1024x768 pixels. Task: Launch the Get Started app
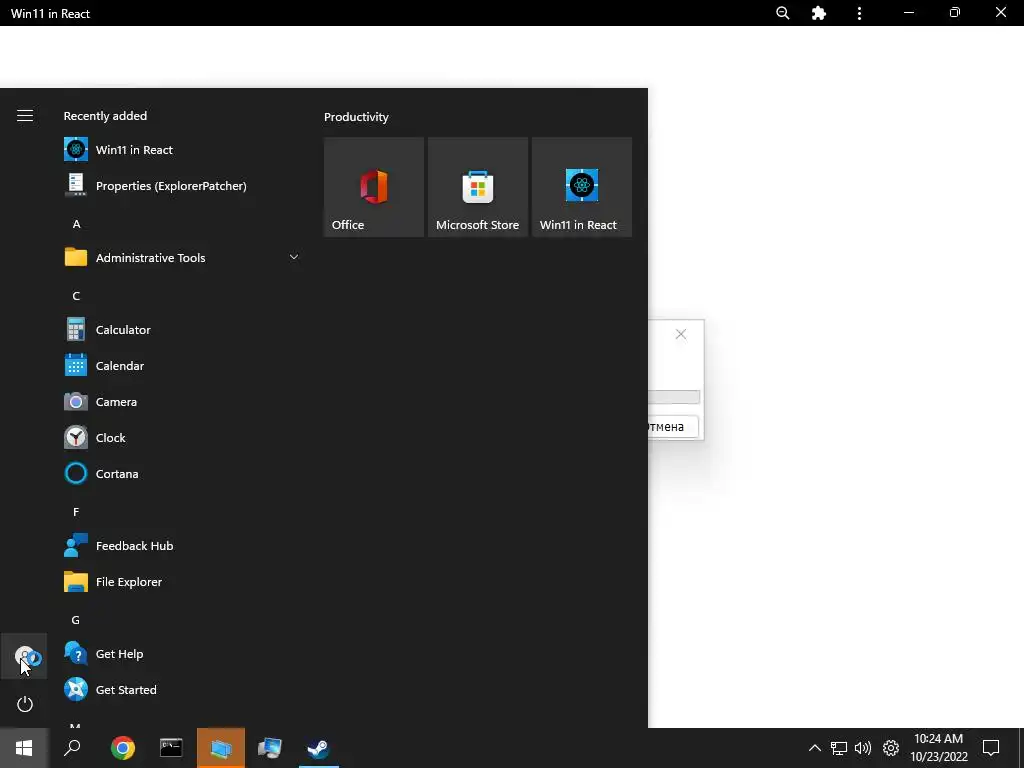182,690
